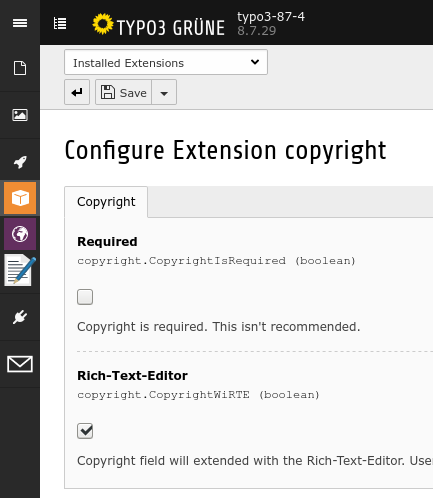
Task: Toggle the page tree list icon
Action: tap(60, 23)
